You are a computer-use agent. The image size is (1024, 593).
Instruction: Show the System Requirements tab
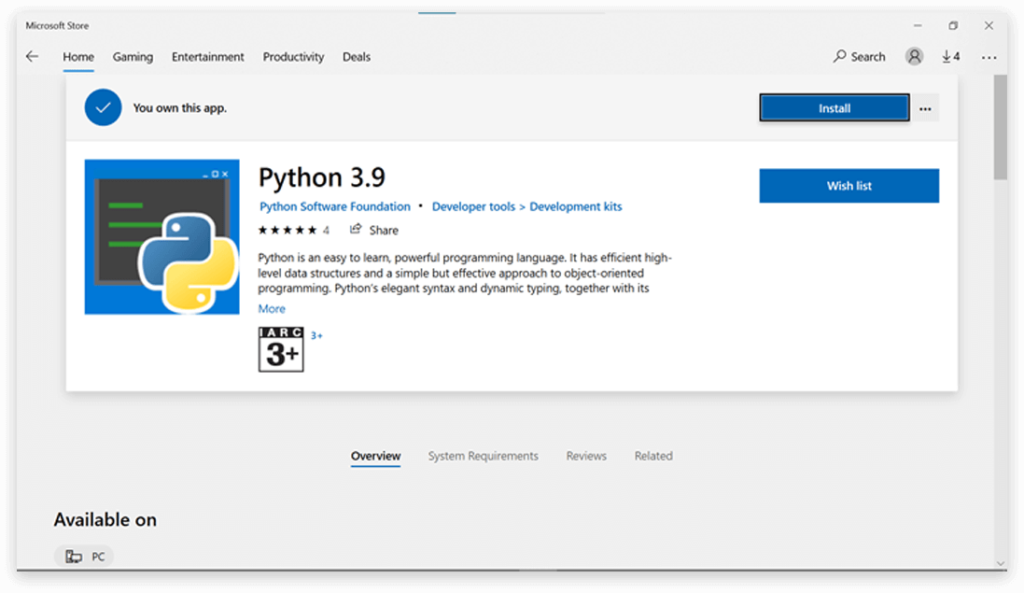click(x=483, y=456)
